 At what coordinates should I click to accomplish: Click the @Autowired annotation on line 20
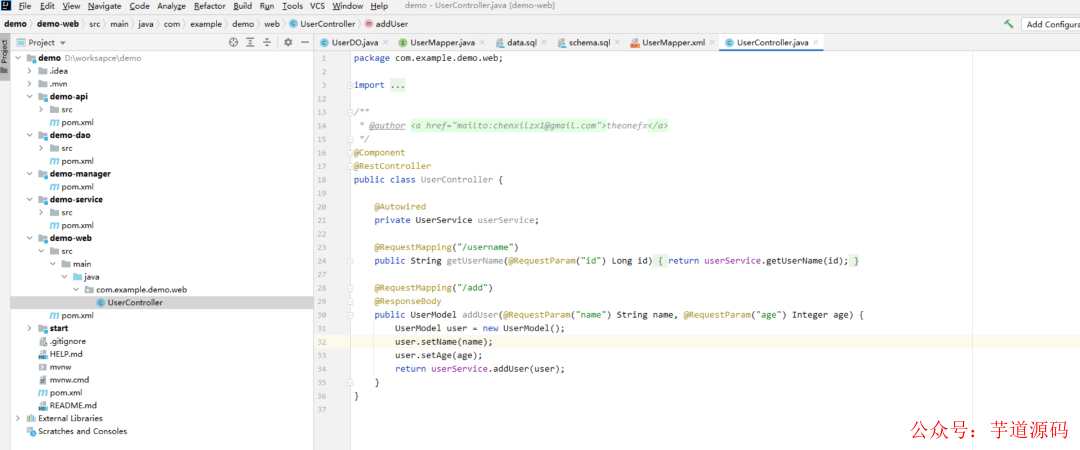(399, 207)
